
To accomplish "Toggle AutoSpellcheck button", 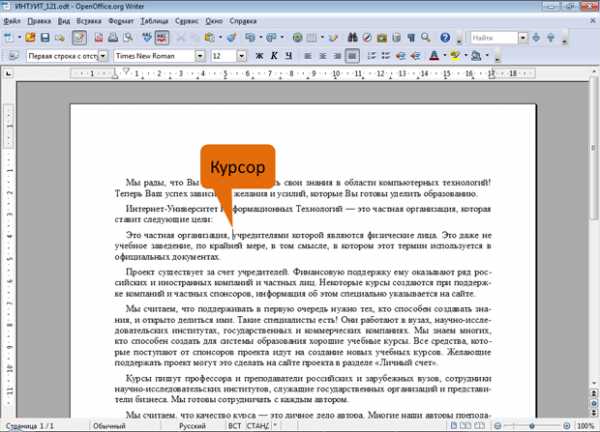I will coord(162,37).
